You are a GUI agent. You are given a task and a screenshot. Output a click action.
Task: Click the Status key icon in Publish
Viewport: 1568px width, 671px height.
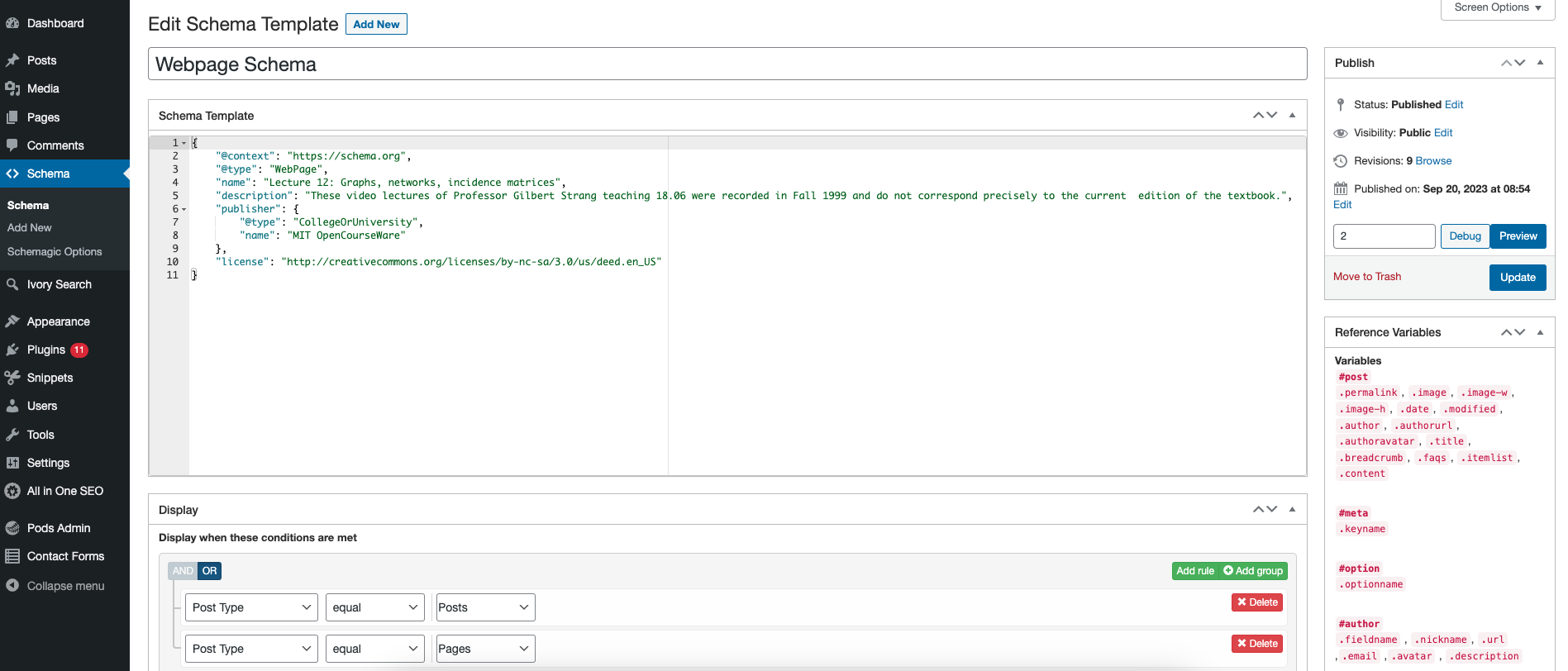1341,105
